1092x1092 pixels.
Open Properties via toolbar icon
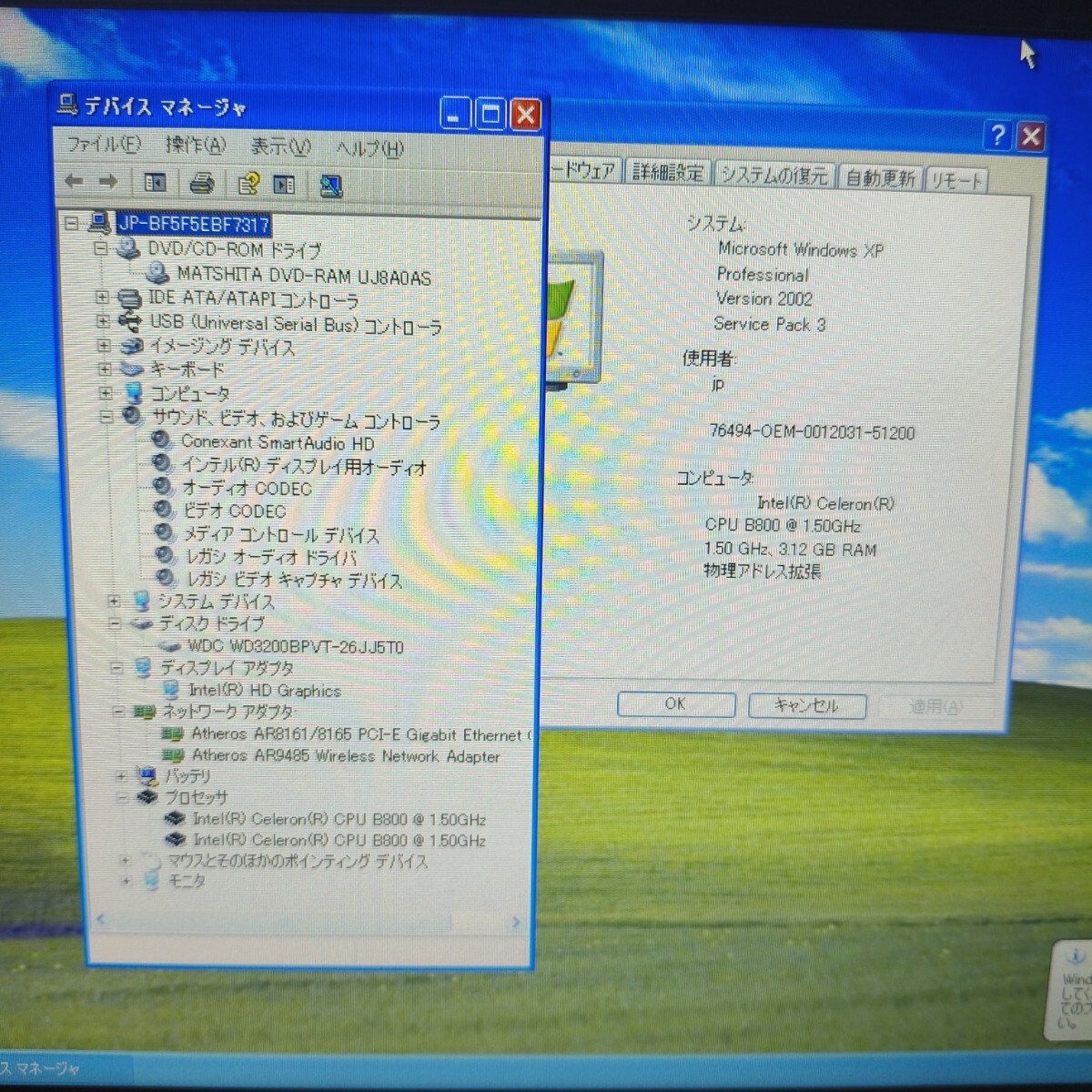pos(248,185)
